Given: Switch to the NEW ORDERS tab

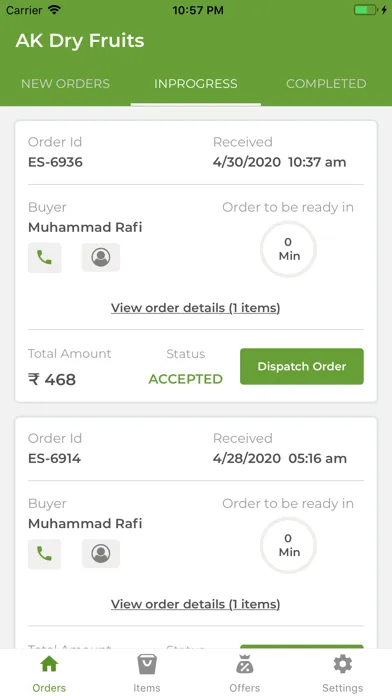Looking at the screenshot, I should click(x=65, y=84).
